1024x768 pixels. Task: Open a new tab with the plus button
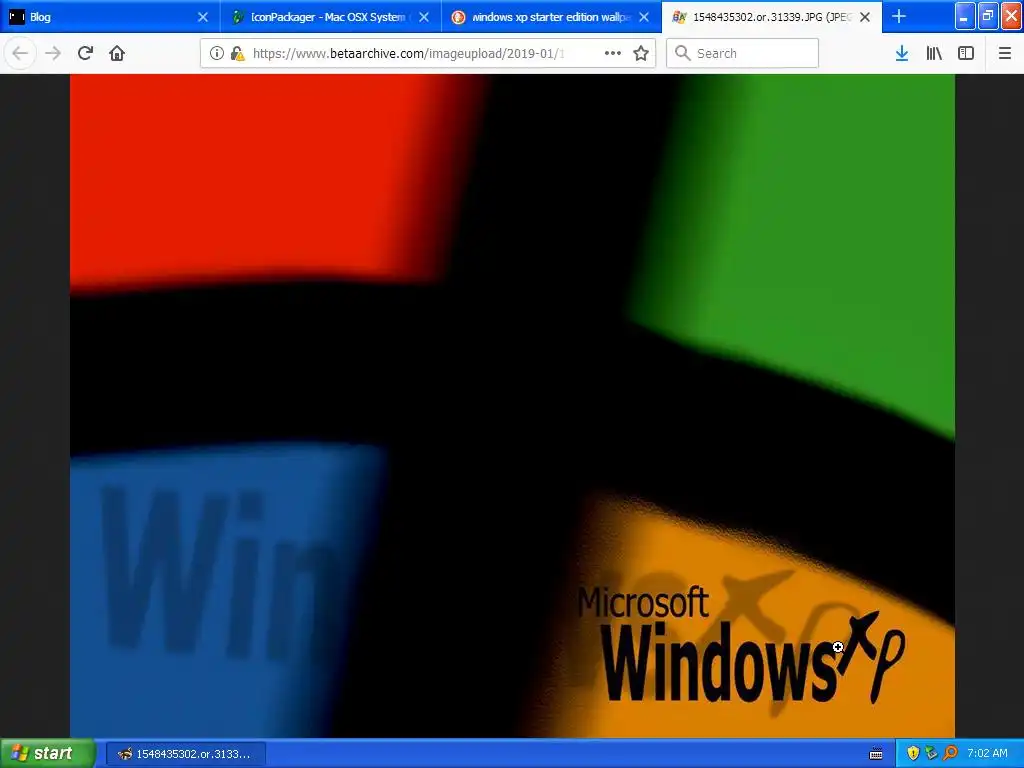(899, 17)
